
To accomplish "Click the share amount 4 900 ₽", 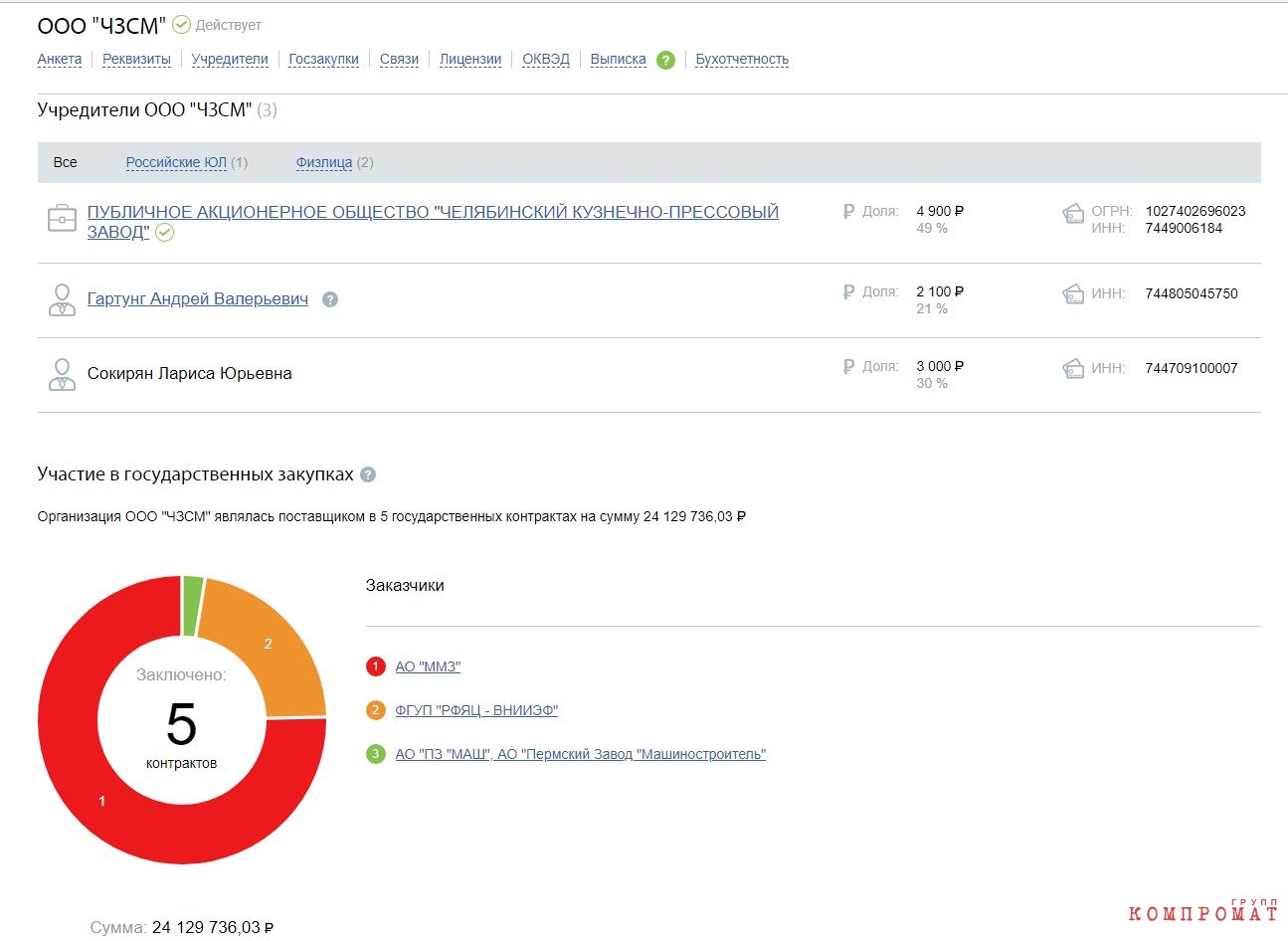I will [940, 211].
